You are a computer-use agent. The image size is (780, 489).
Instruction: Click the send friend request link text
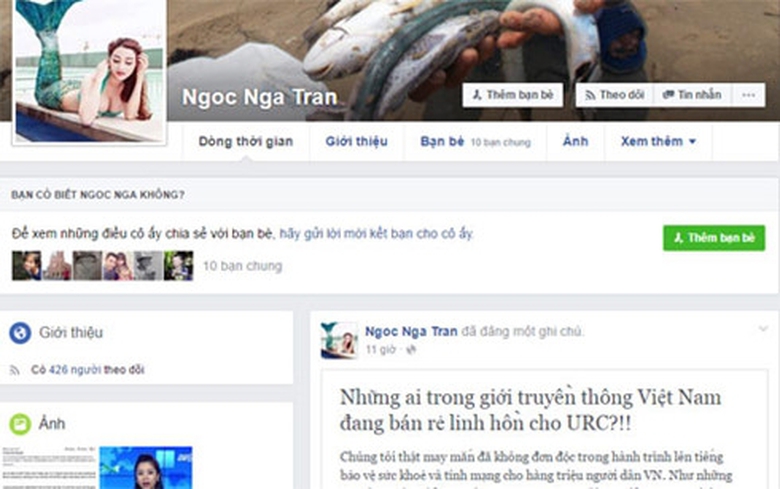(376, 233)
